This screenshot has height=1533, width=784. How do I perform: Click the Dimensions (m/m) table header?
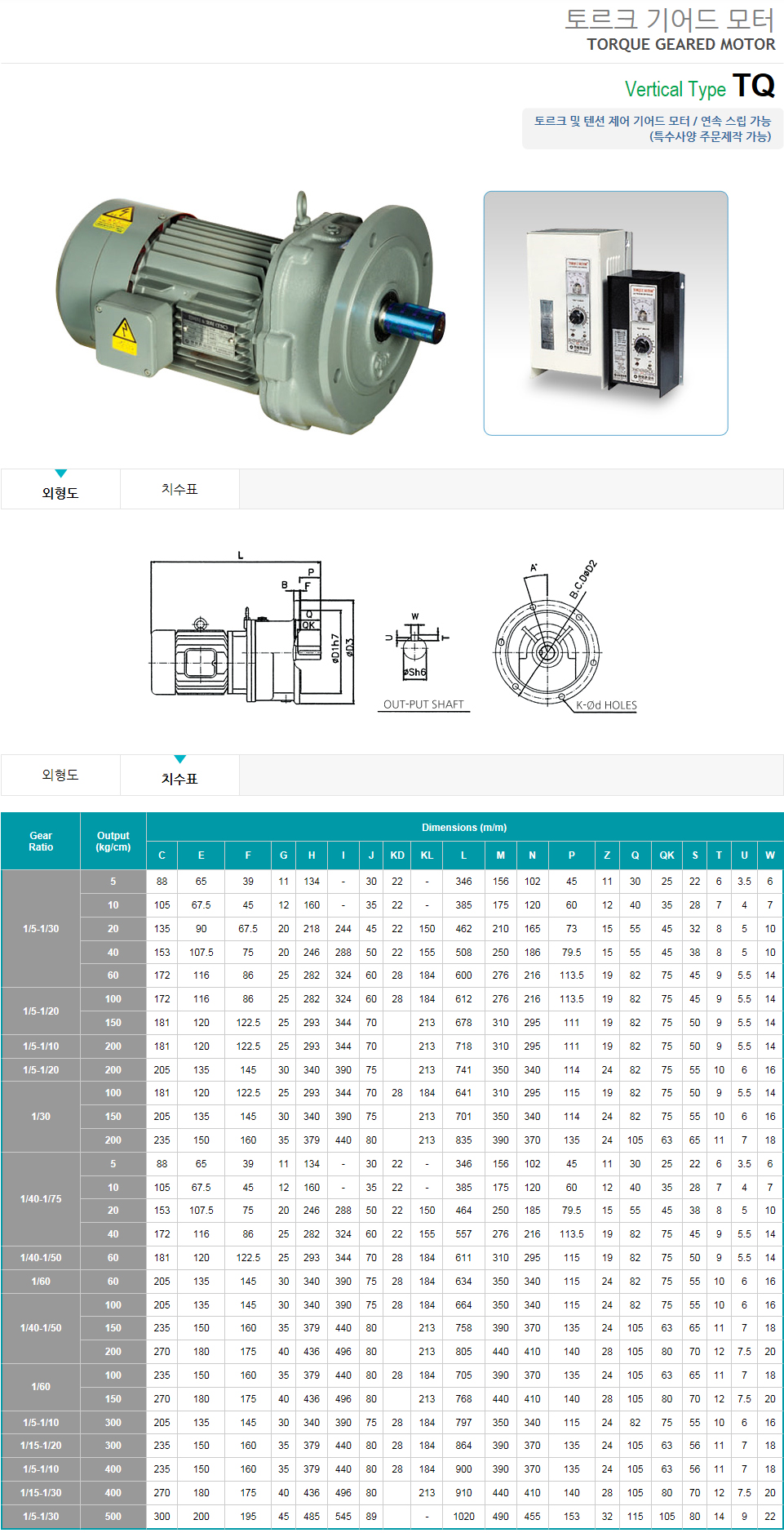coord(464,828)
